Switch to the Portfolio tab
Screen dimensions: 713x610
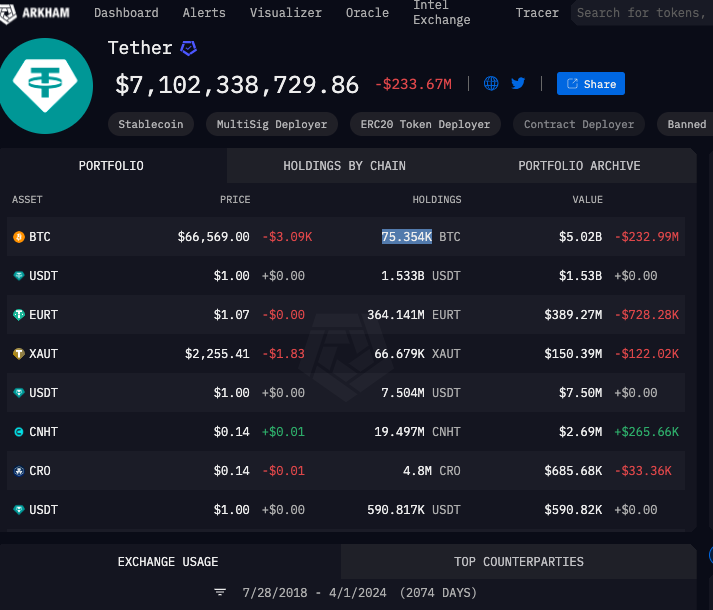click(111, 166)
